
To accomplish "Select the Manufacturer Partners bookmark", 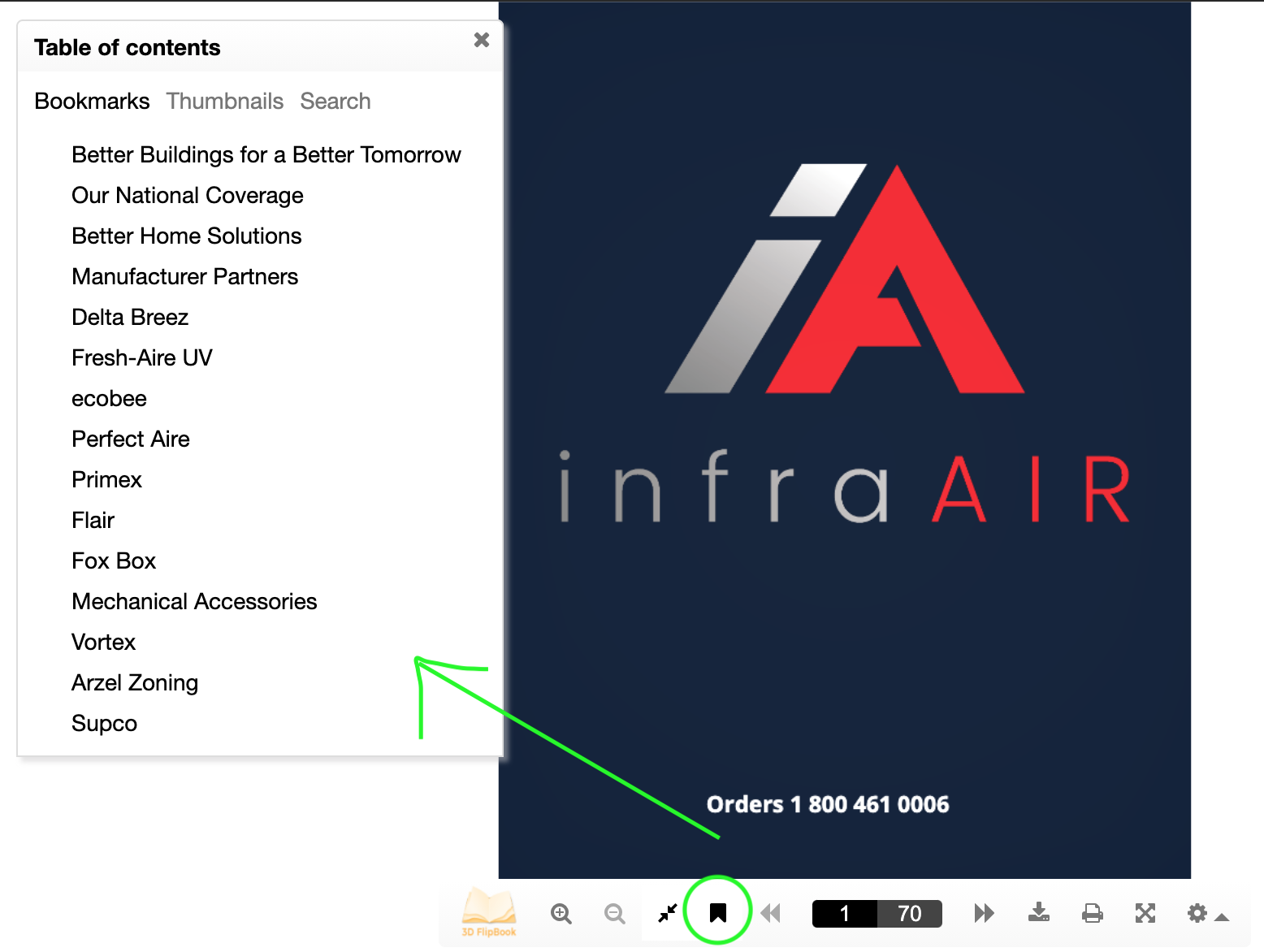I will 185,277.
